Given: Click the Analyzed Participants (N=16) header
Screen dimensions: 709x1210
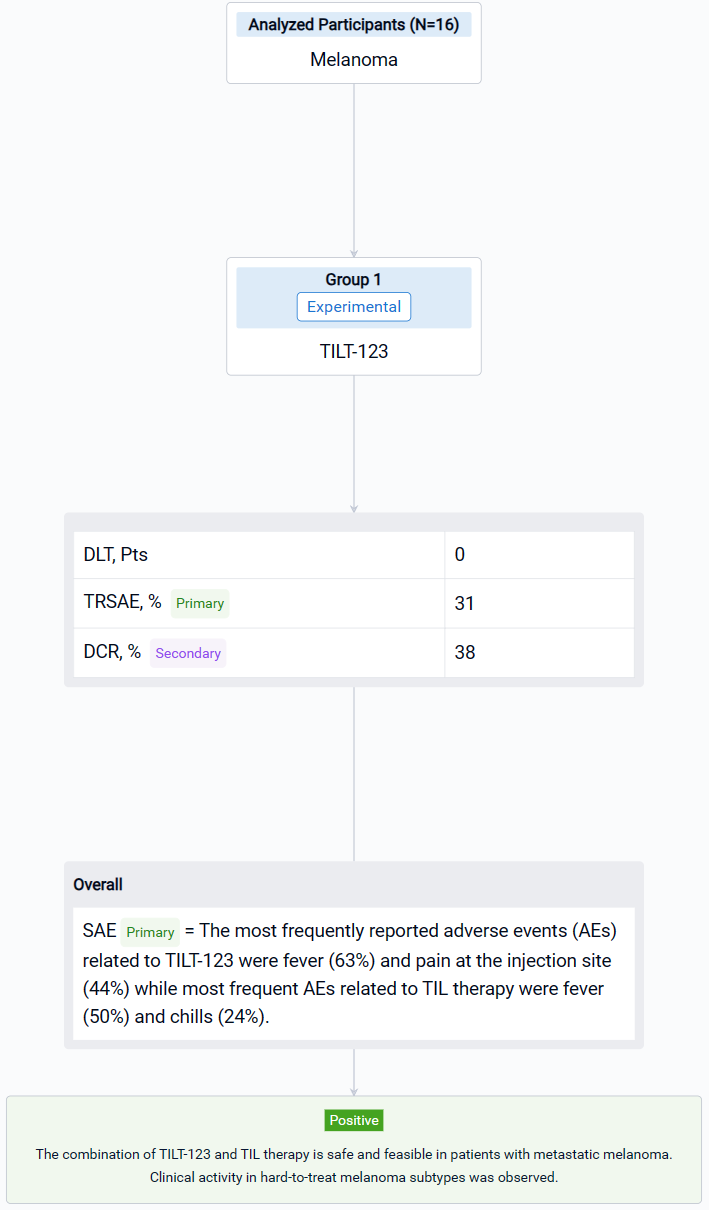Looking at the screenshot, I should (353, 24).
